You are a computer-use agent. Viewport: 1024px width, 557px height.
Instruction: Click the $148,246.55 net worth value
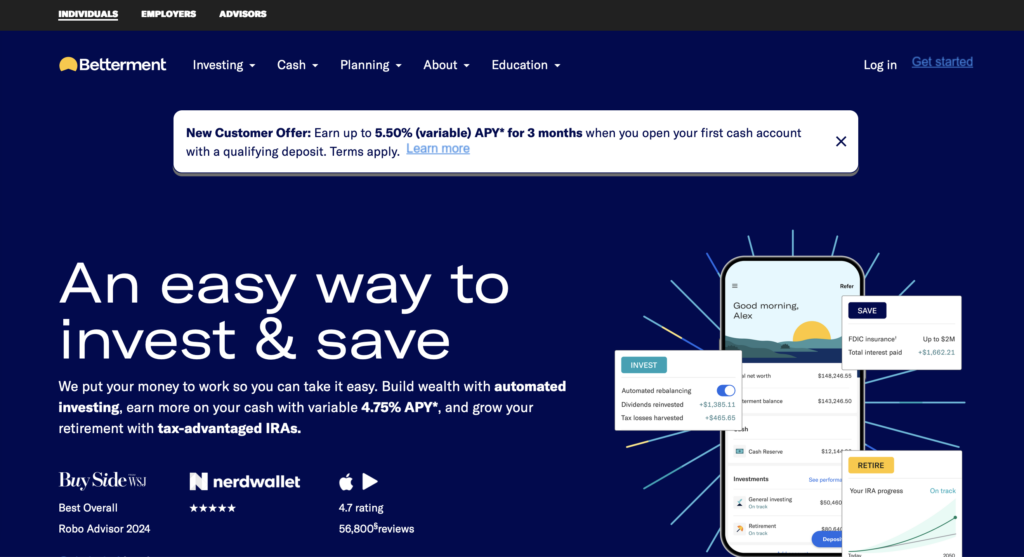(835, 376)
